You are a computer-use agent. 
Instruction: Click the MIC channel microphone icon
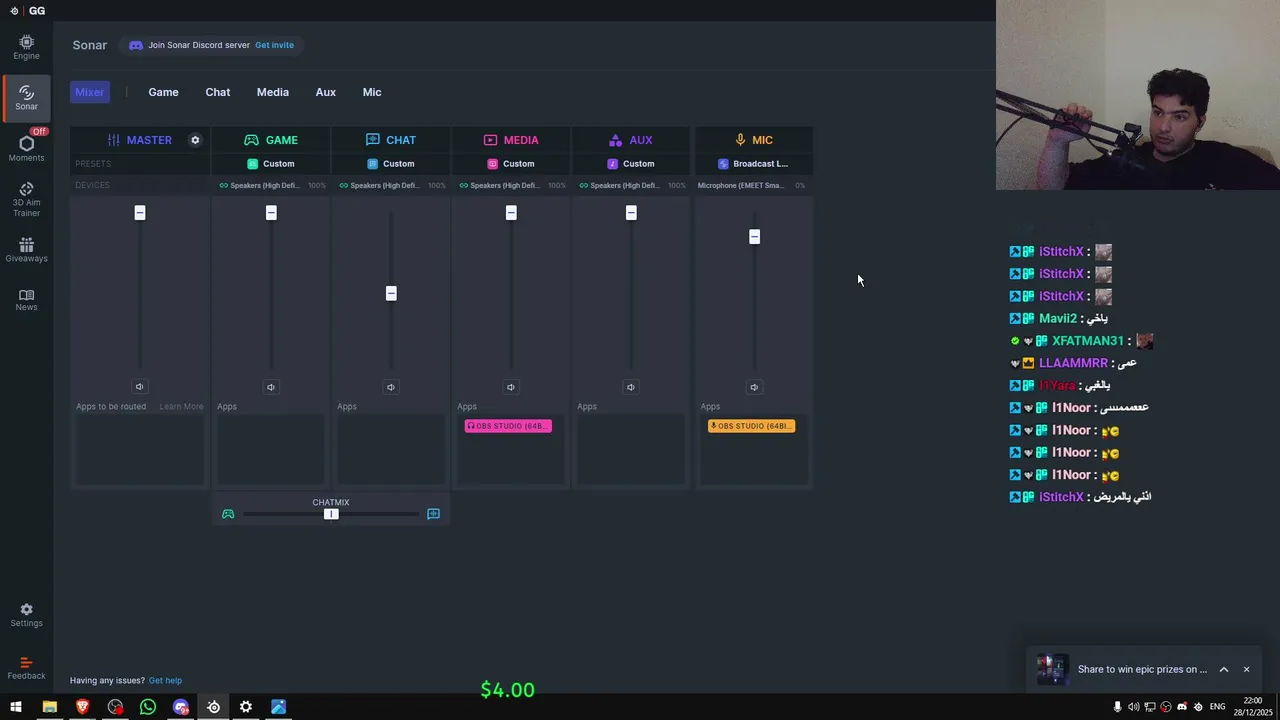(x=740, y=140)
